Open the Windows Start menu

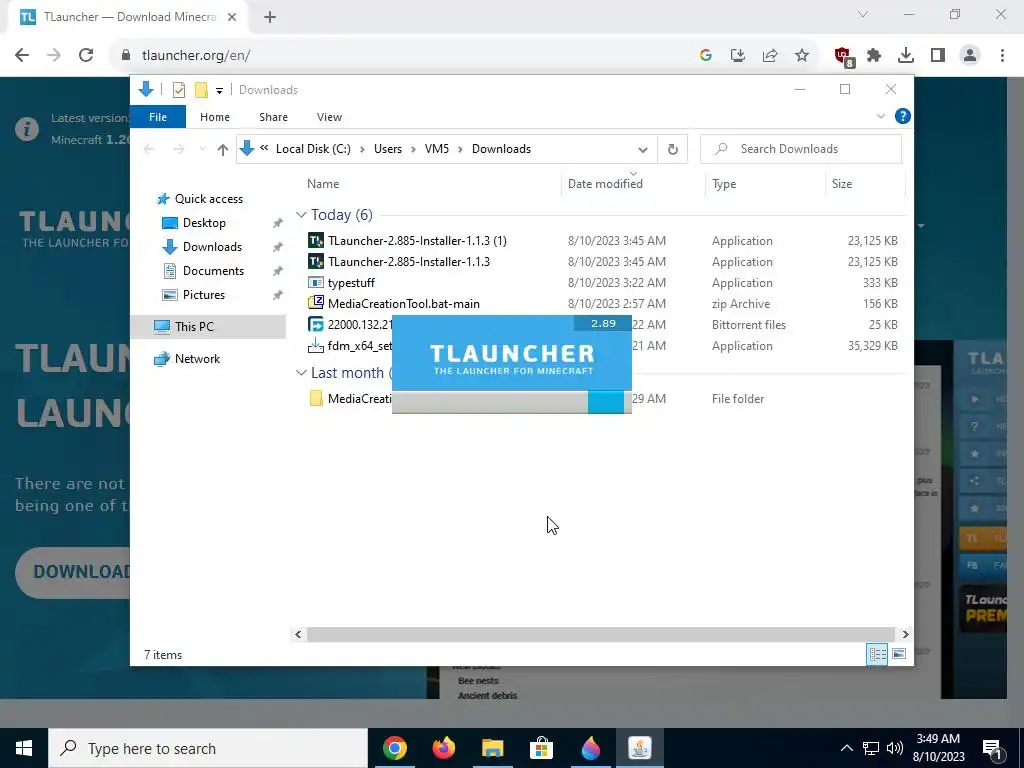click(x=24, y=748)
